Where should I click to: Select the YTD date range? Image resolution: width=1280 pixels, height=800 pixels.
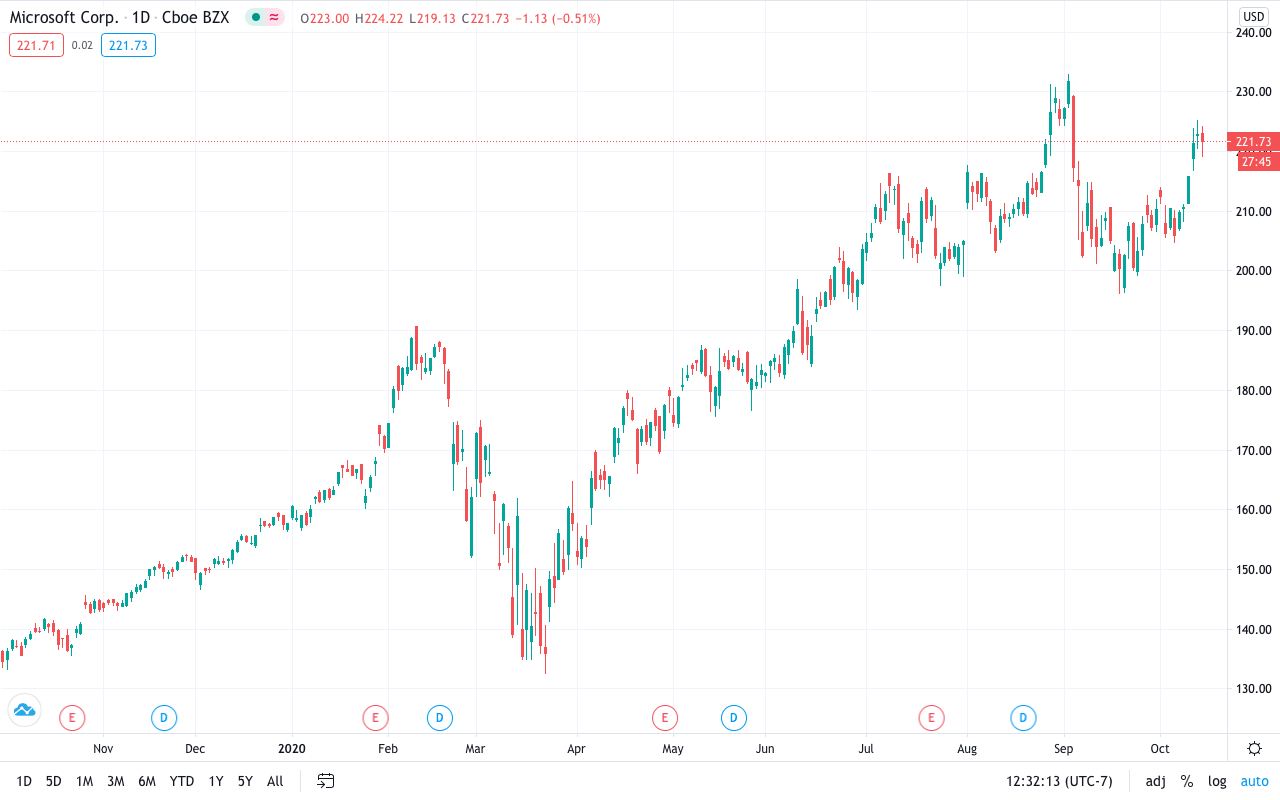(x=182, y=781)
